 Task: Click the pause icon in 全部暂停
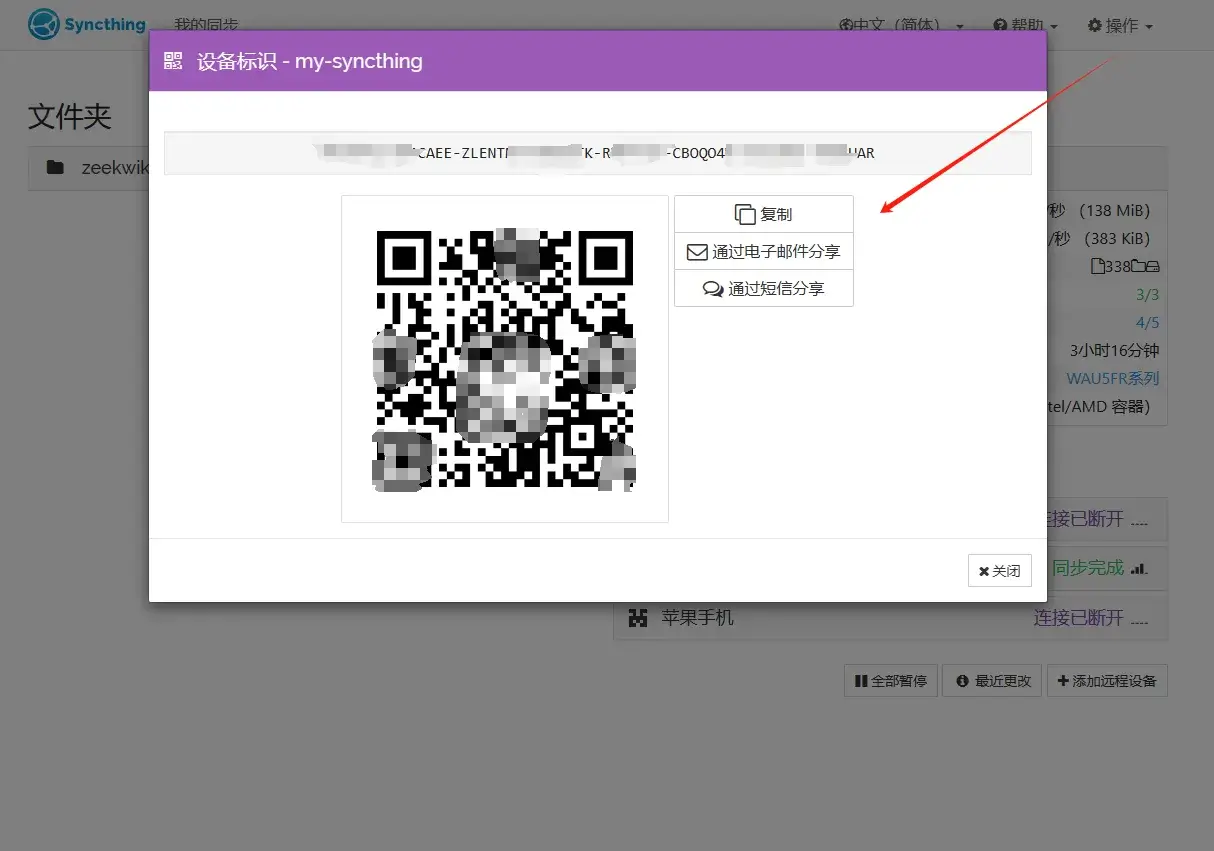[861, 681]
